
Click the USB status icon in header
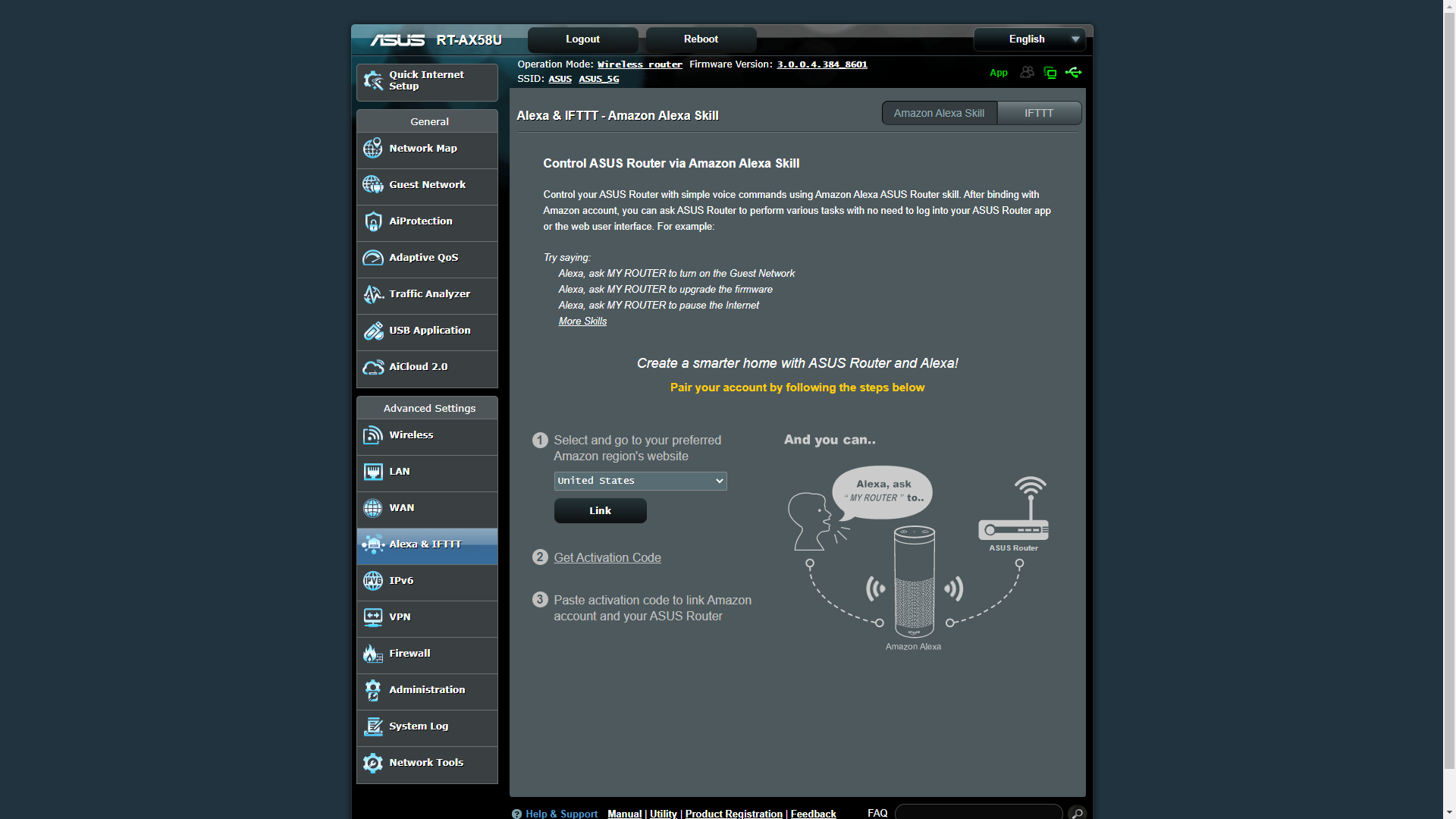(x=1073, y=73)
